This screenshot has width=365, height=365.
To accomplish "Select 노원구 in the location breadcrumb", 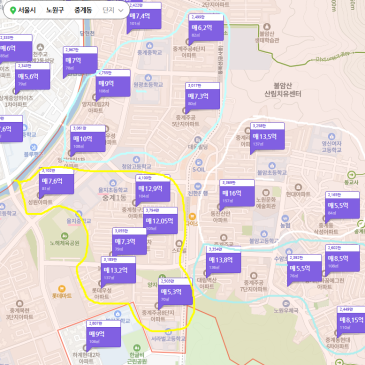I will [x=55, y=10].
